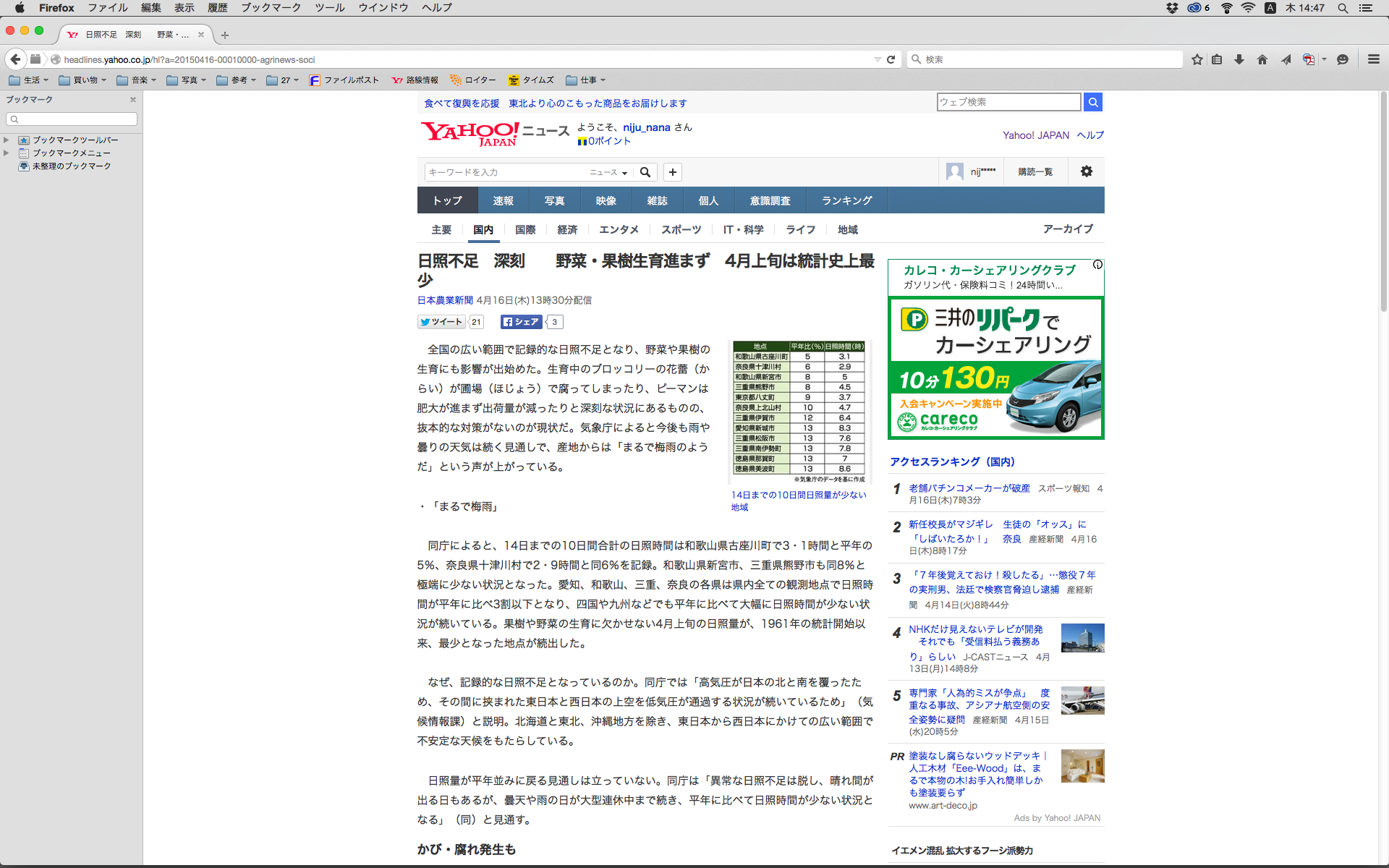The image size is (1389, 868).
Task: Close the bookmarks sidebar panel
Action: pos(133,100)
